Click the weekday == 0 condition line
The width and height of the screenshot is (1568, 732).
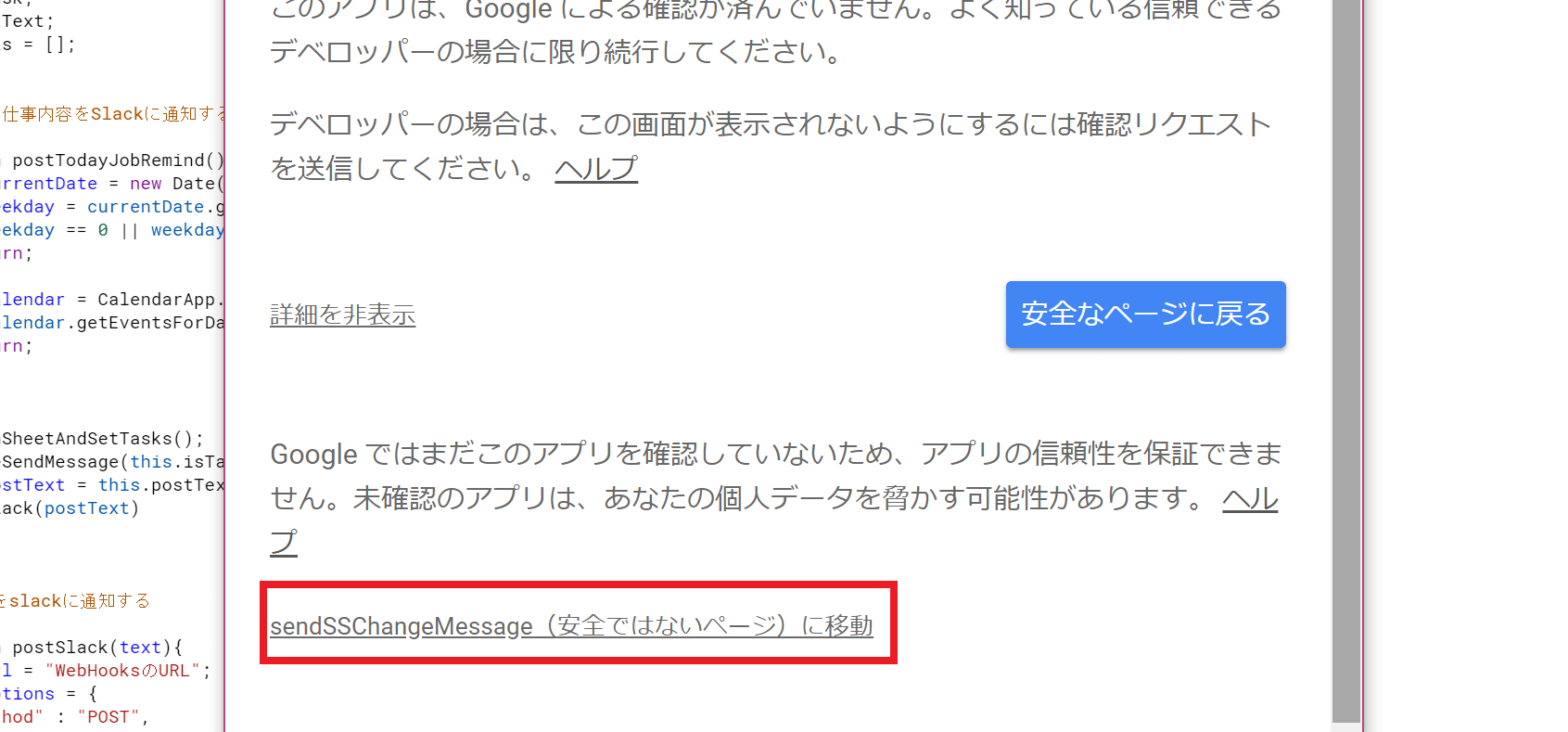pos(112,230)
